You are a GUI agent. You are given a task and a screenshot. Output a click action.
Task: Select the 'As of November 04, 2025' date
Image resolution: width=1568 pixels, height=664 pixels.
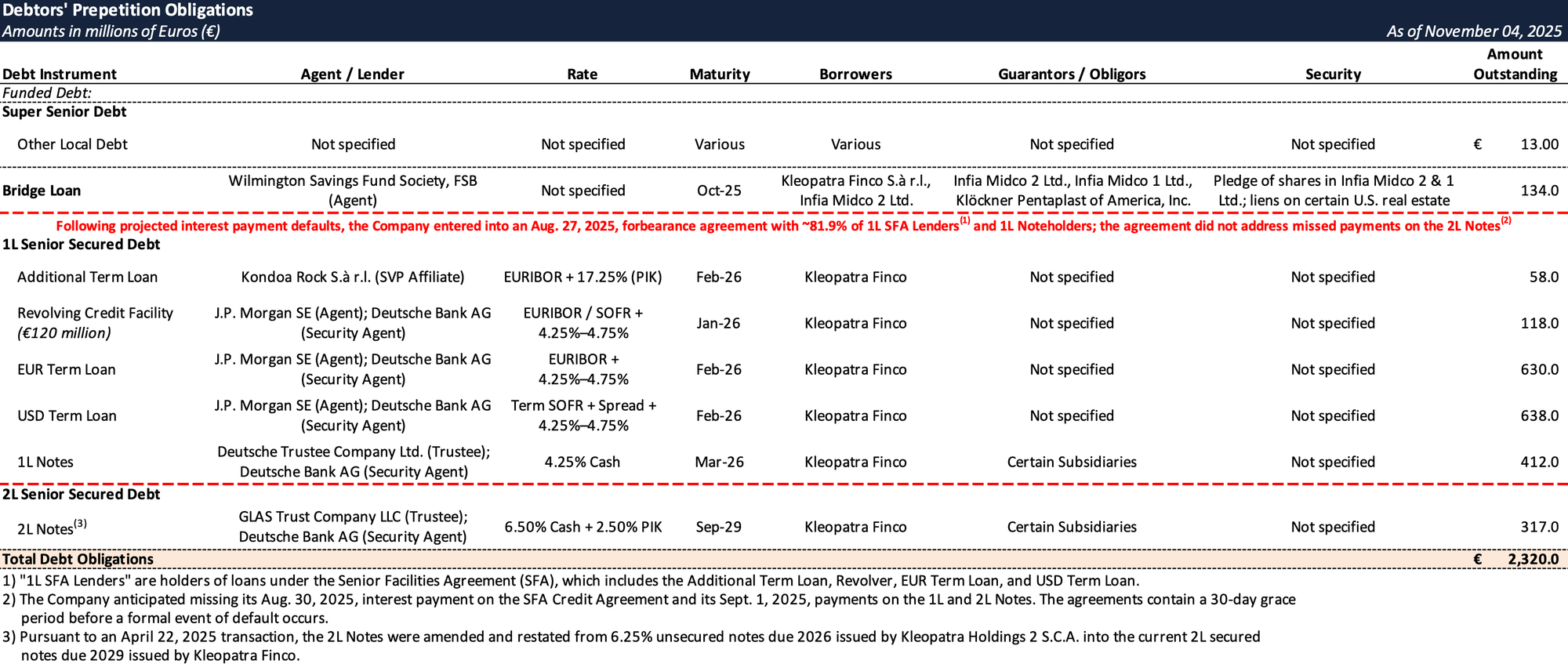pos(1473,31)
